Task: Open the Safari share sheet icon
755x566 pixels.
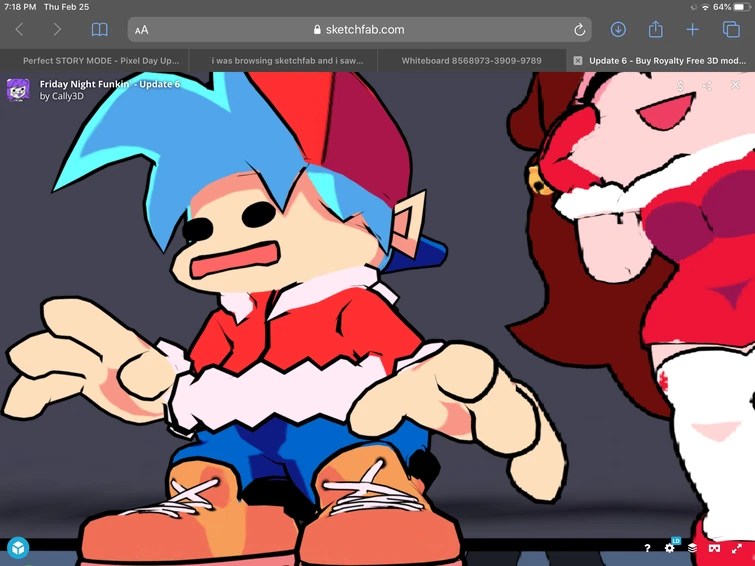Action: 655,29
